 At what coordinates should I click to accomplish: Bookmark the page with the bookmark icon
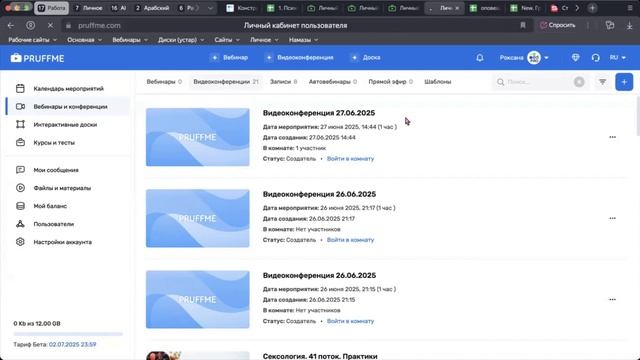[x=522, y=25]
